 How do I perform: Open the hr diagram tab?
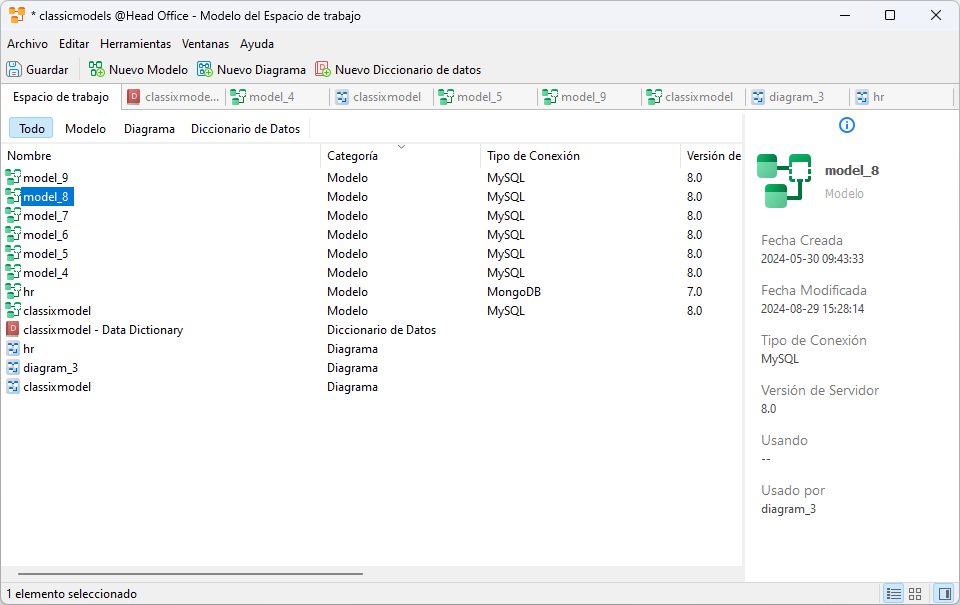[900, 97]
